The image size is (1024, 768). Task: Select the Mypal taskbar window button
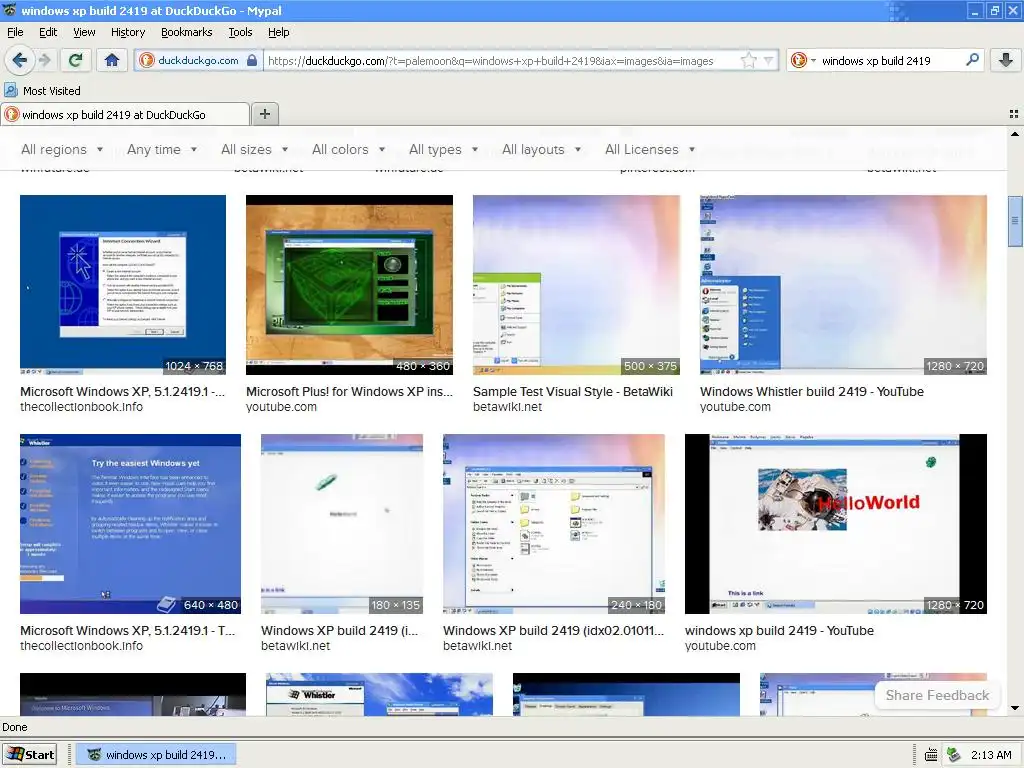click(156, 755)
